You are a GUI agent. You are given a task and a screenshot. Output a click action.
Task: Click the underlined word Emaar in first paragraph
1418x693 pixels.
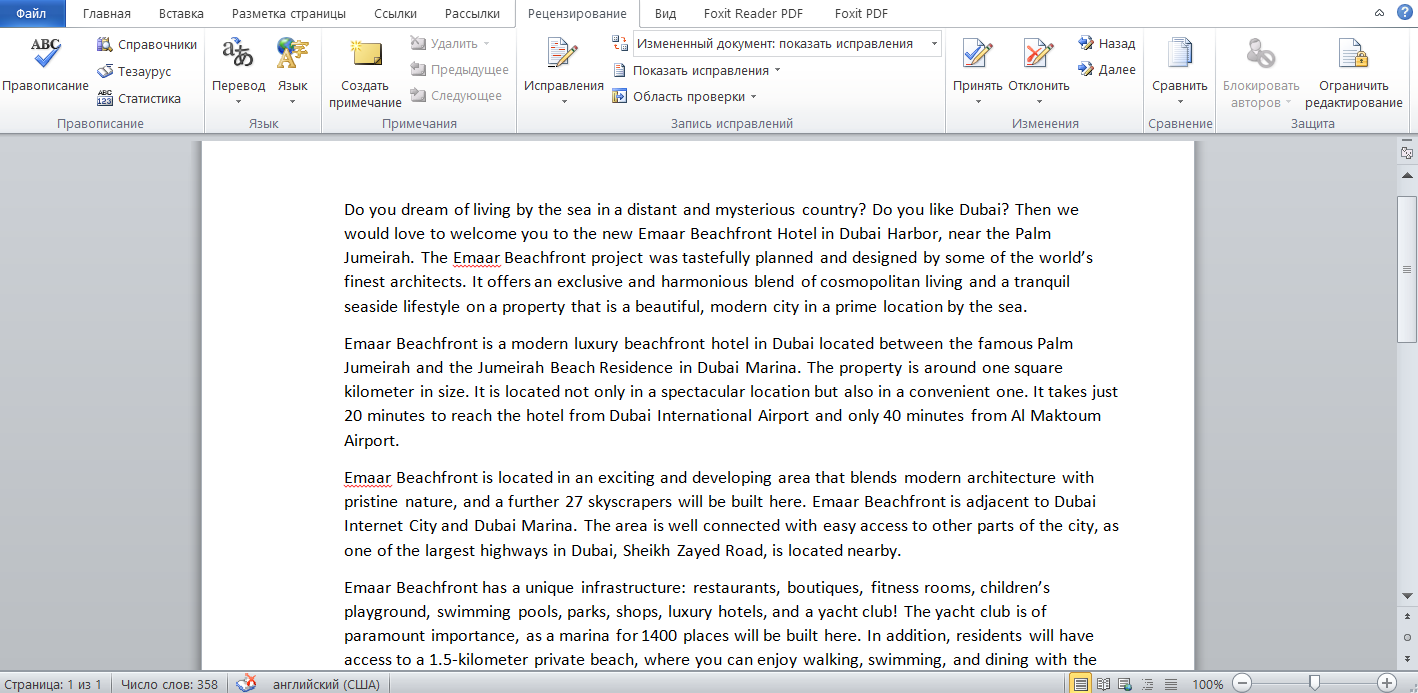(x=476, y=258)
